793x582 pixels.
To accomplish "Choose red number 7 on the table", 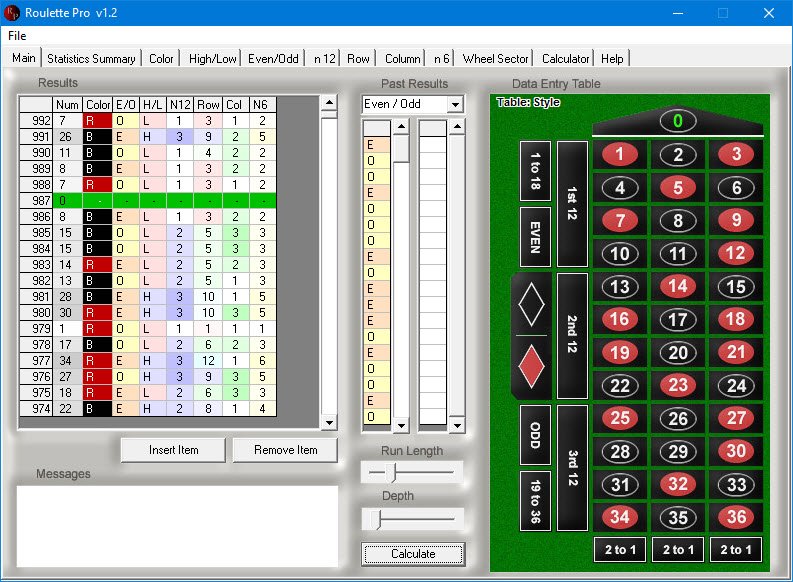I will (620, 220).
